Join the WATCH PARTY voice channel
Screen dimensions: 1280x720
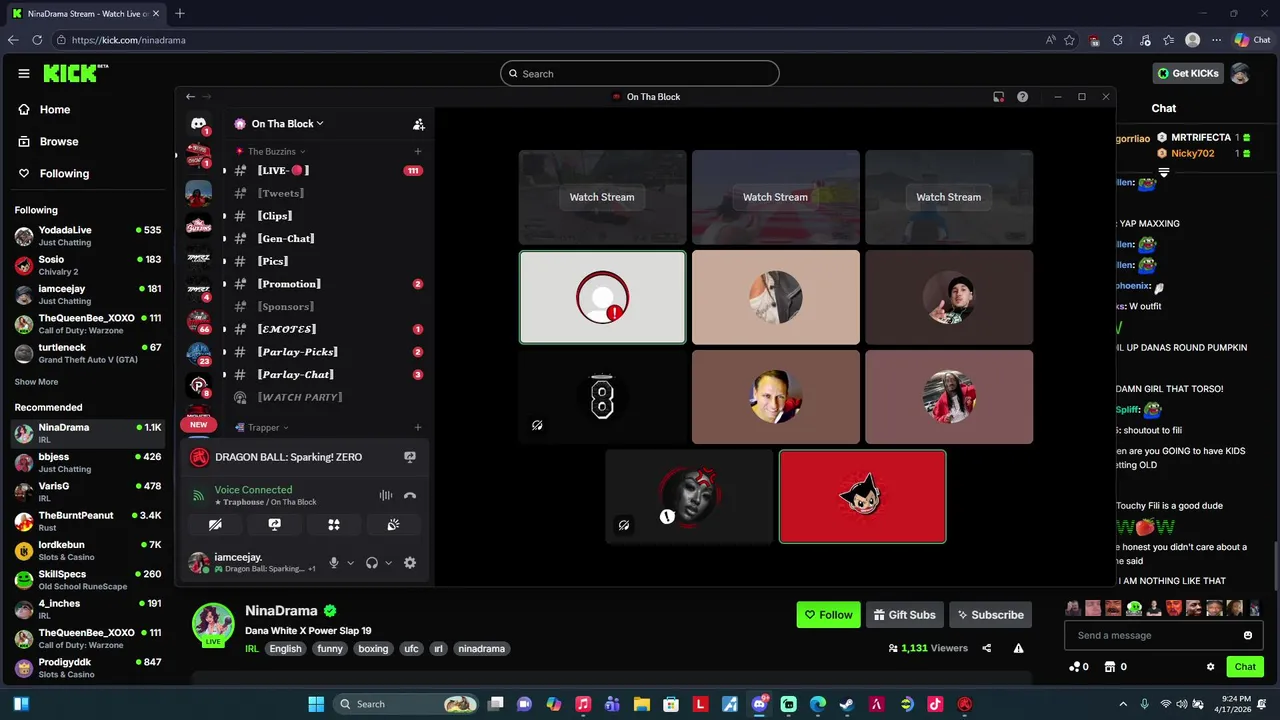(327, 397)
